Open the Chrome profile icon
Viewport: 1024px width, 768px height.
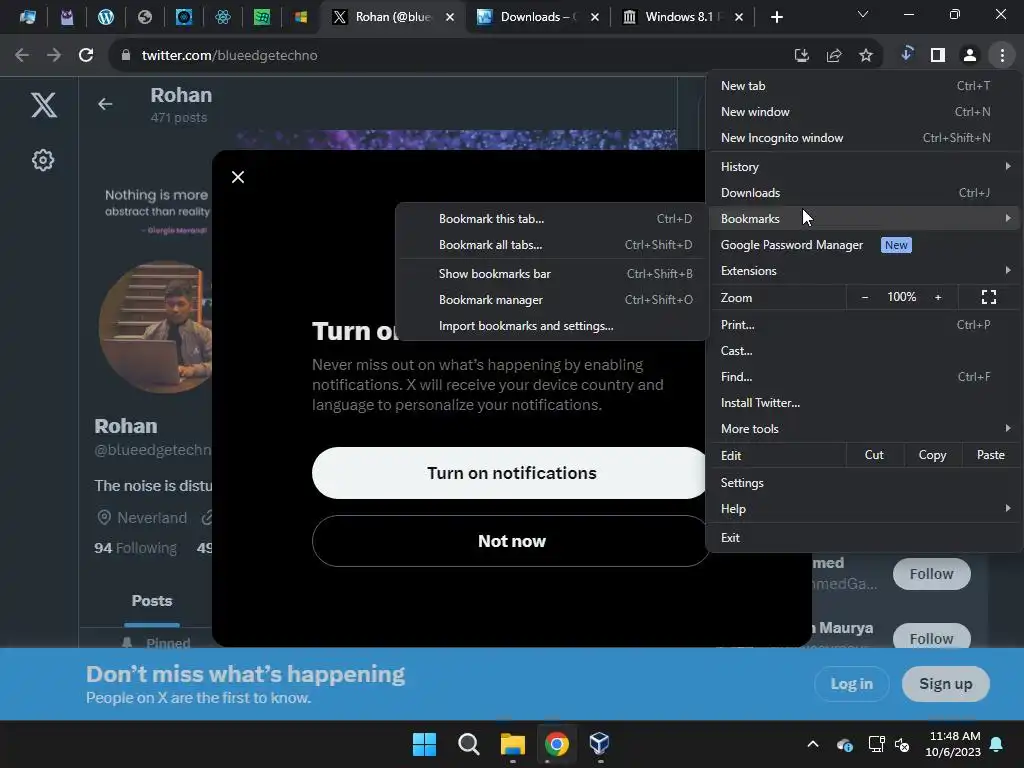coord(970,56)
